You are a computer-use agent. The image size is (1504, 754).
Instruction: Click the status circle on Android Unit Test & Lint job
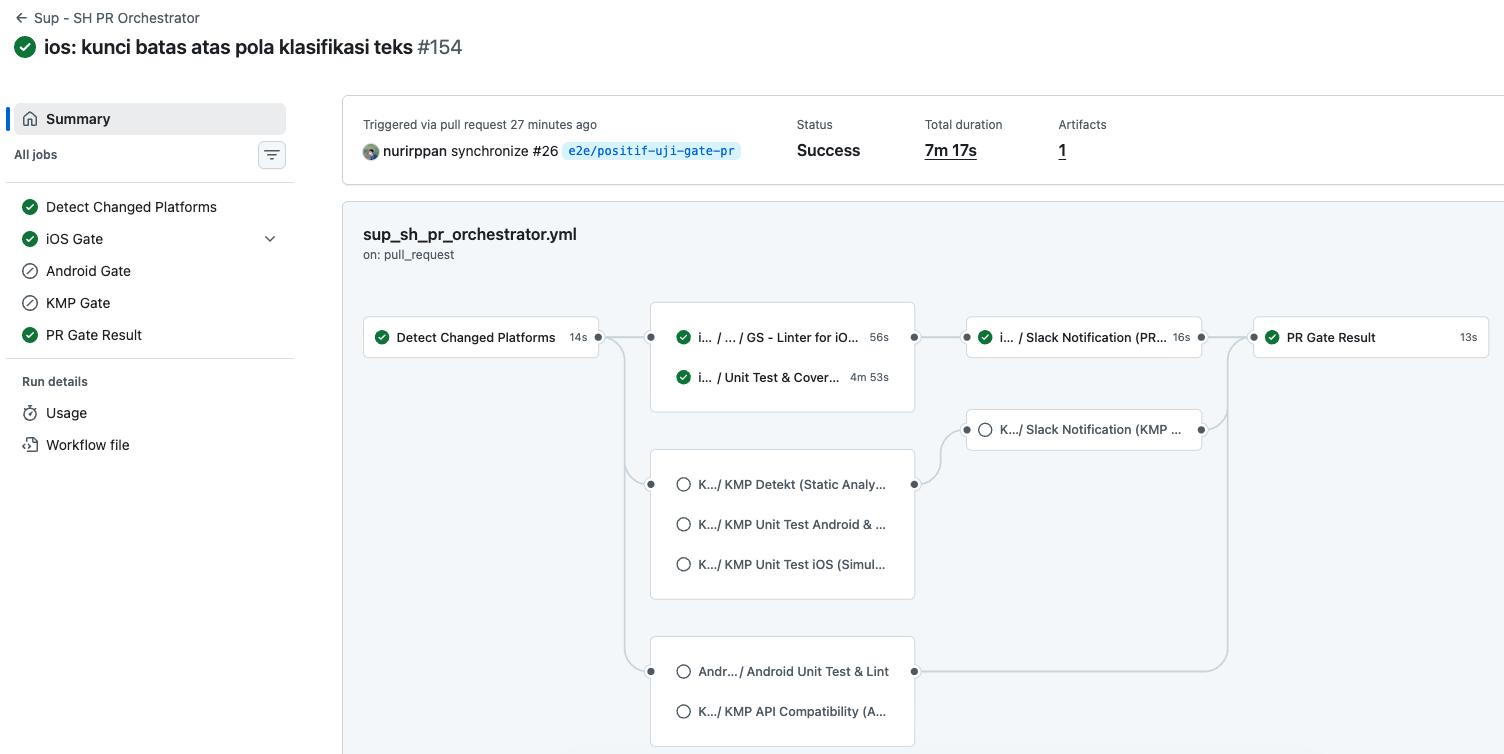tap(684, 672)
